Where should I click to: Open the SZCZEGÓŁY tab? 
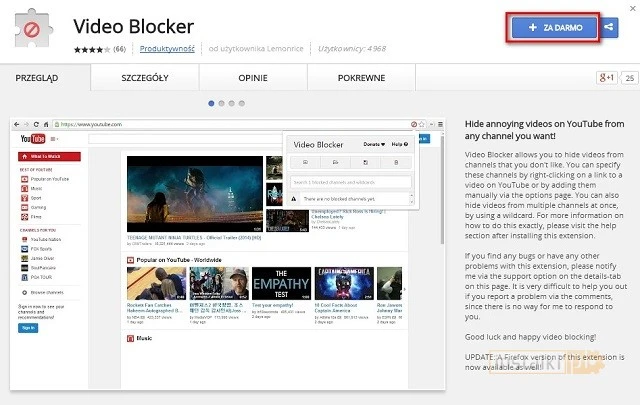coord(145,78)
